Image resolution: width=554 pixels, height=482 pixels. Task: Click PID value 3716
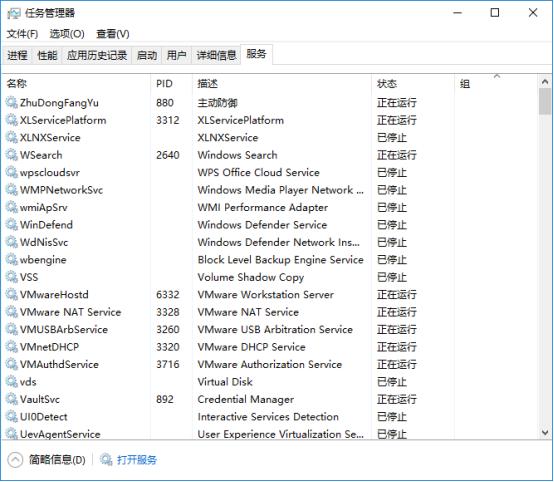tap(168, 364)
